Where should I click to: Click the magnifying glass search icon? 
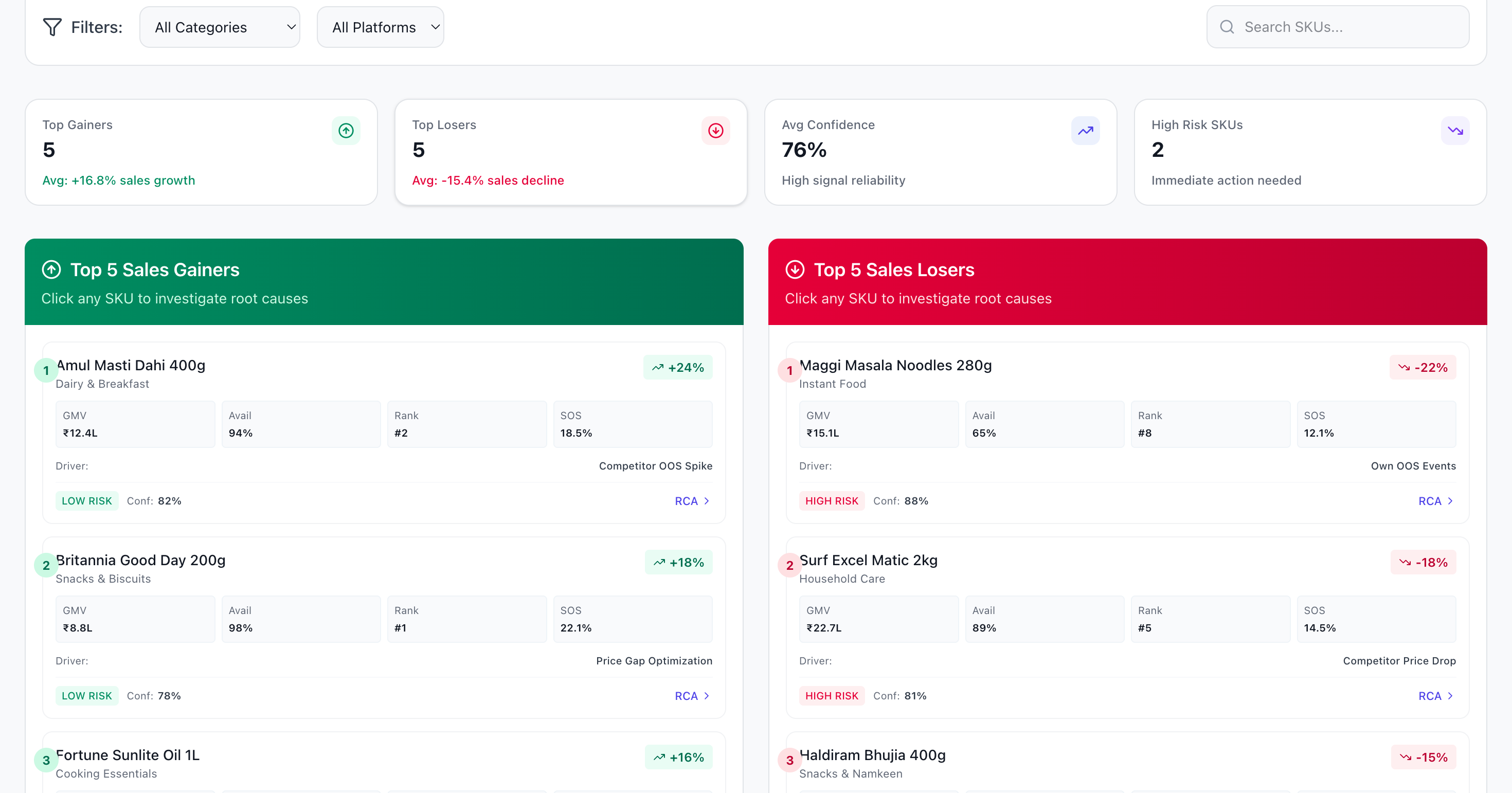coord(1227,27)
